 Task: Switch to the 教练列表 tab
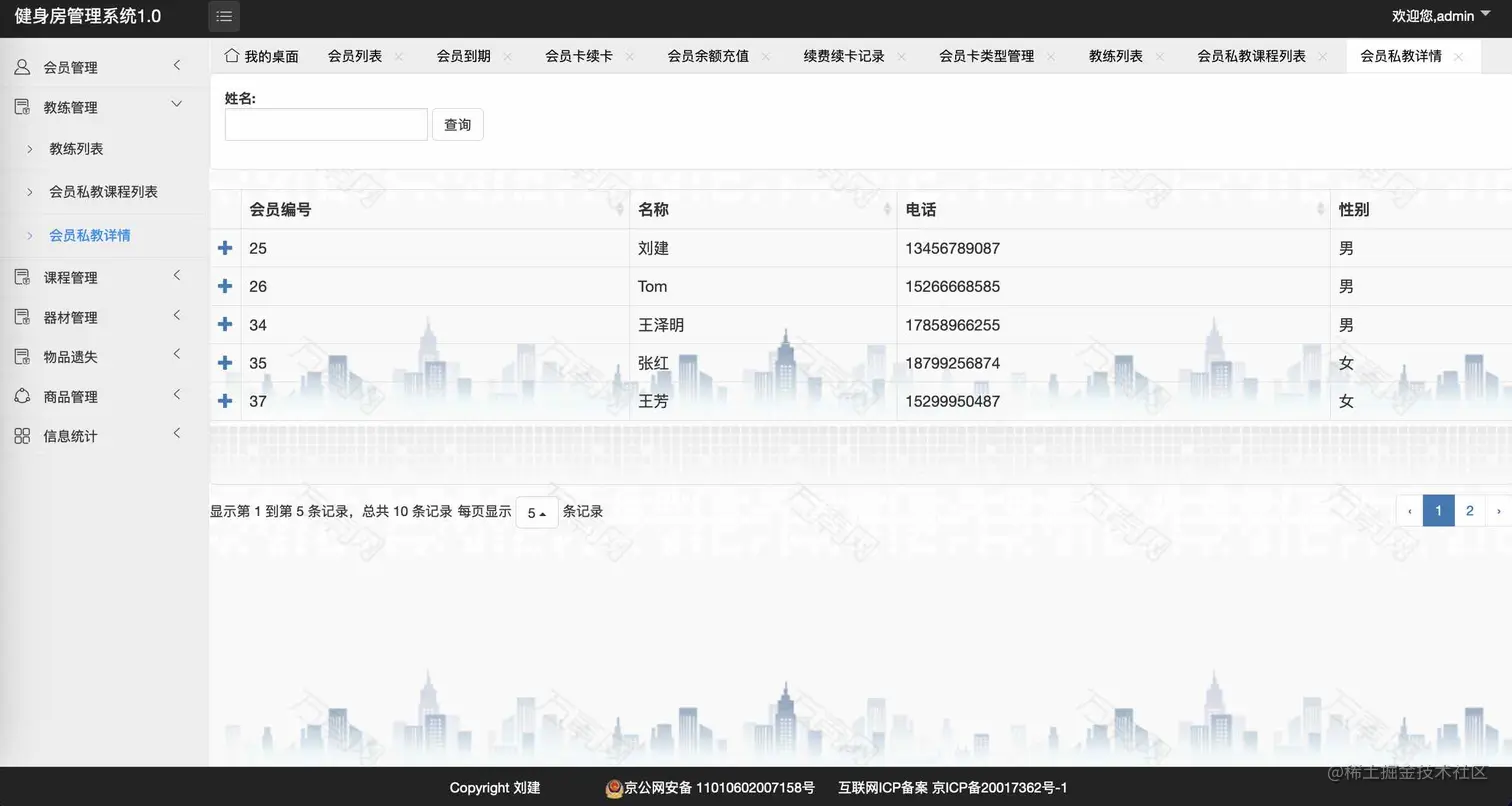(x=1116, y=56)
